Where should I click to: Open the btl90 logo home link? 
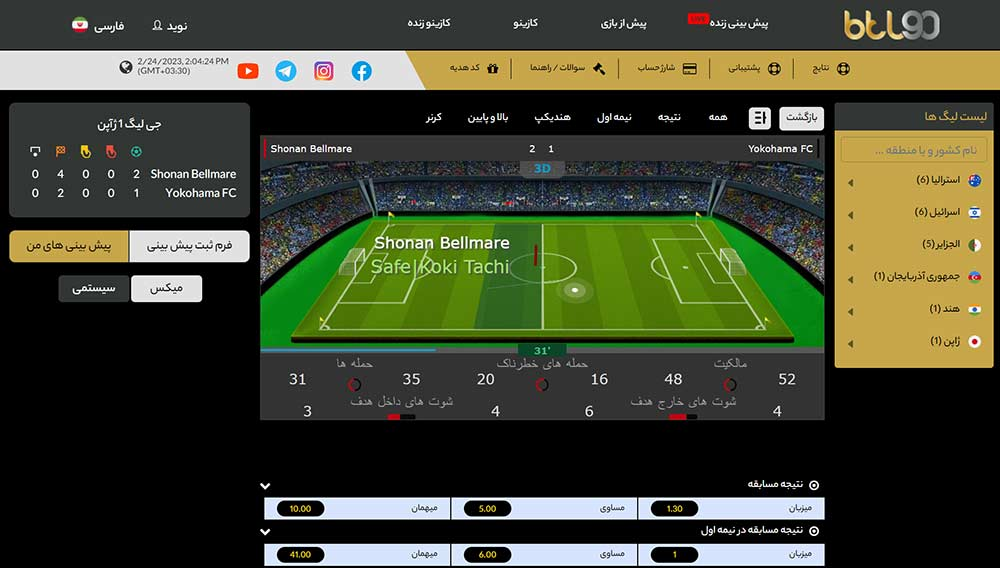coord(892,25)
